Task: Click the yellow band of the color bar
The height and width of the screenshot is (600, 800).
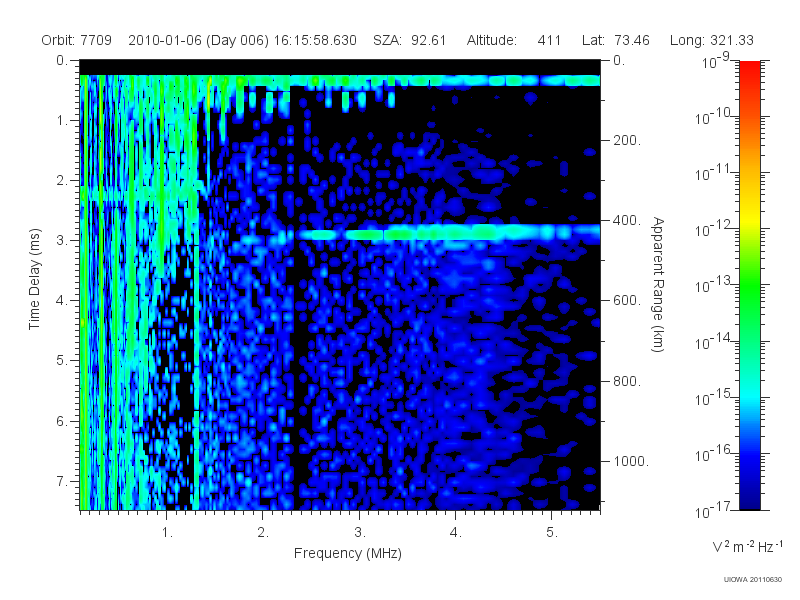Action: [x=749, y=217]
